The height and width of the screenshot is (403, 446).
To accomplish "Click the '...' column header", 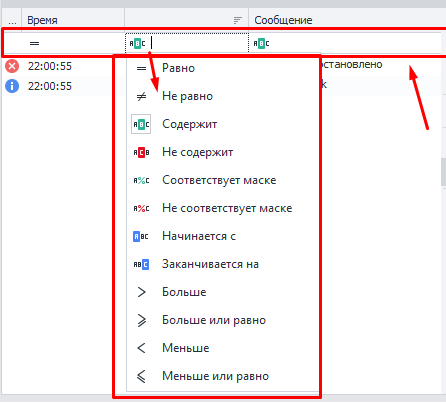I will (x=12, y=20).
